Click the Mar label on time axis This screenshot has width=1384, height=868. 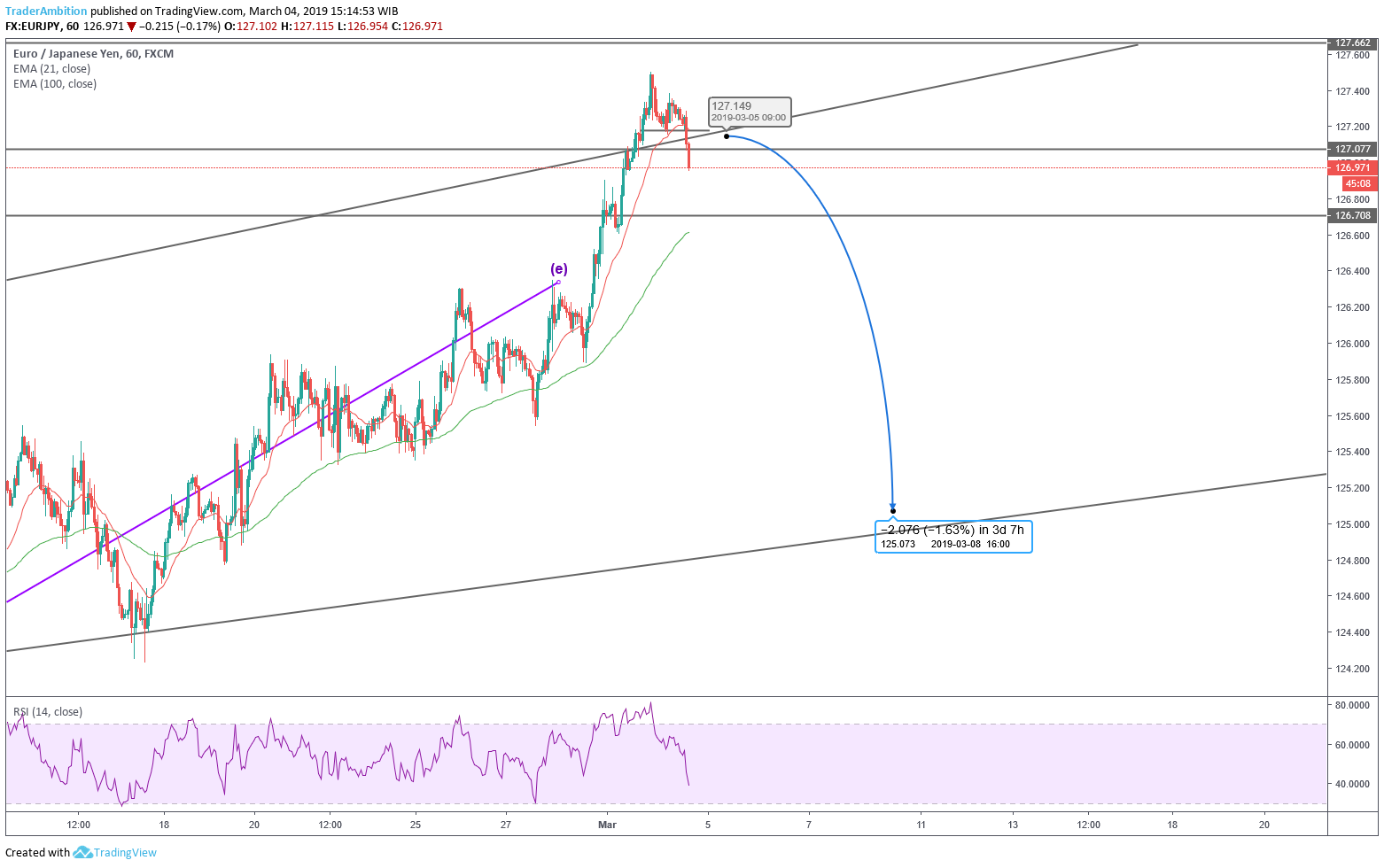tap(607, 825)
